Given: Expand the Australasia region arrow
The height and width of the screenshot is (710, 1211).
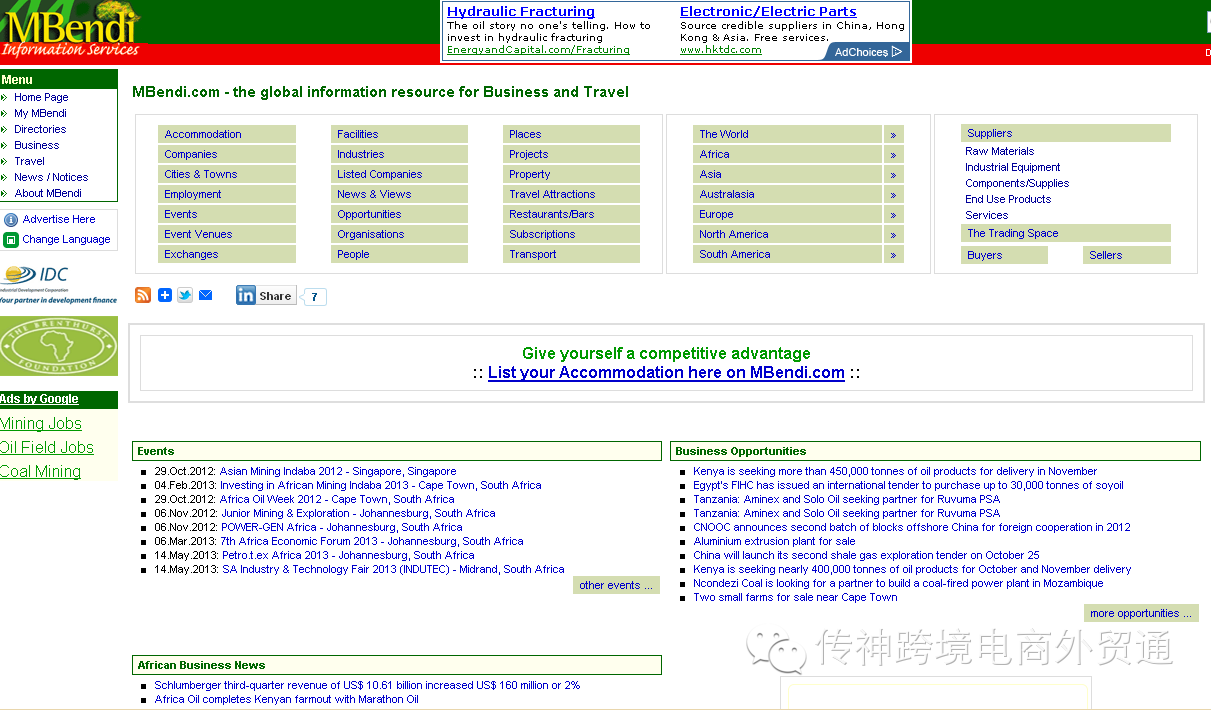Looking at the screenshot, I should (893, 194).
